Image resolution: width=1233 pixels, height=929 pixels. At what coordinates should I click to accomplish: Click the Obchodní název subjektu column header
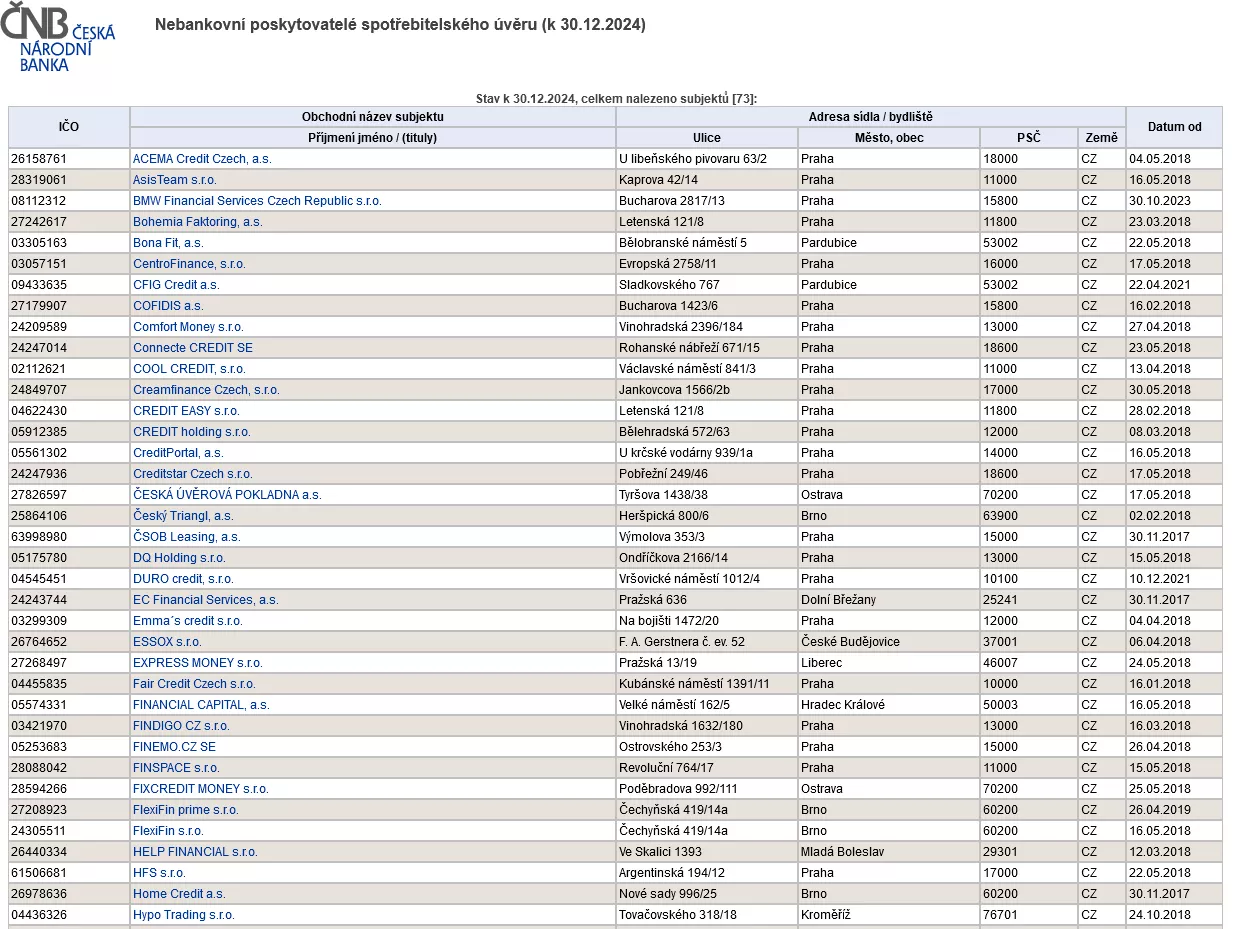[x=373, y=117]
